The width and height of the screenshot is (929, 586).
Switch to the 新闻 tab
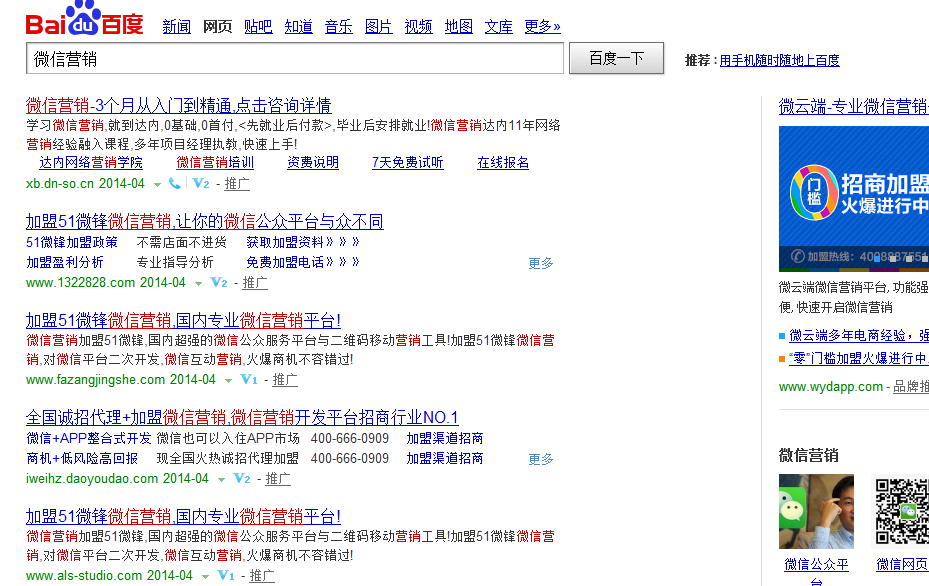point(177,27)
